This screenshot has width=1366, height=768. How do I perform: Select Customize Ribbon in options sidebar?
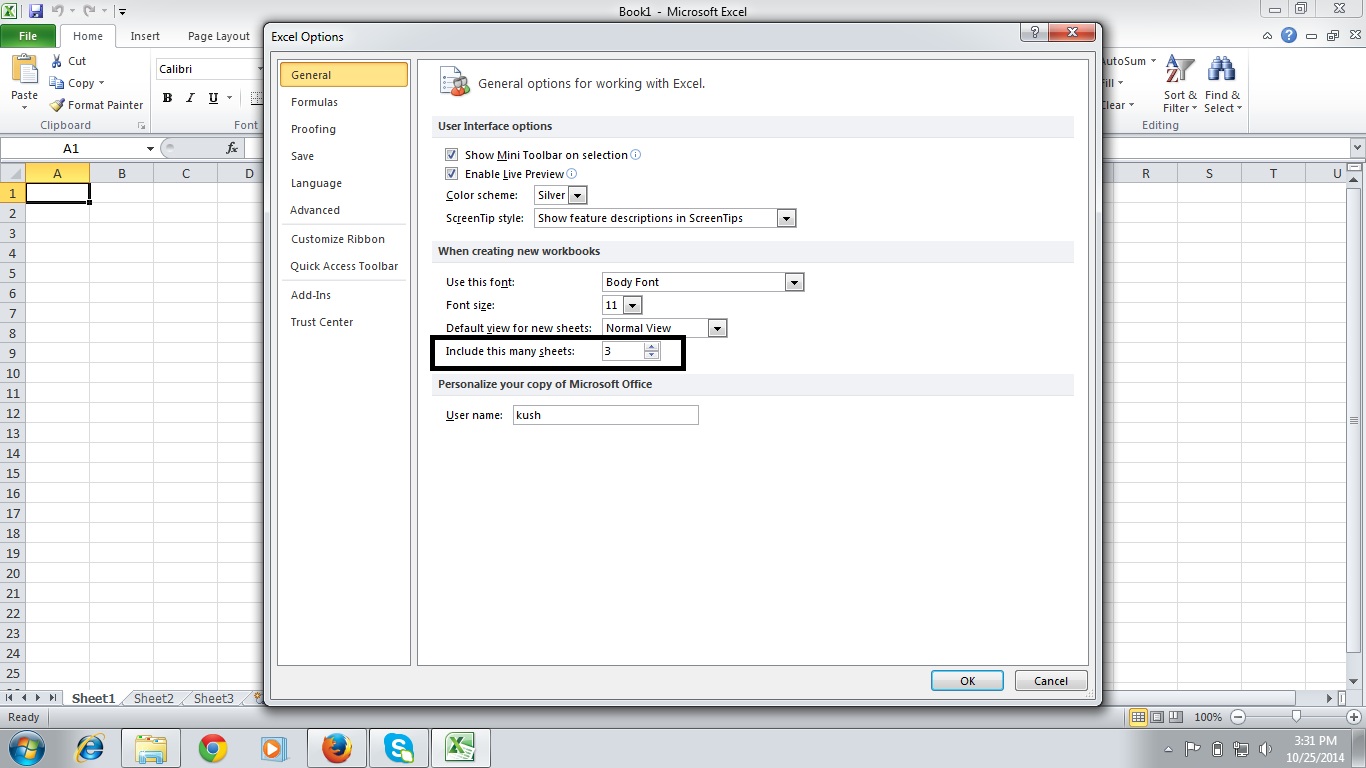coord(343,239)
